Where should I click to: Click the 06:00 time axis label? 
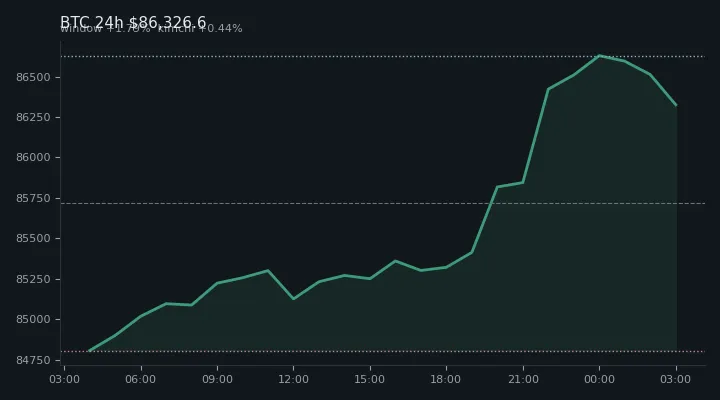click(x=141, y=379)
